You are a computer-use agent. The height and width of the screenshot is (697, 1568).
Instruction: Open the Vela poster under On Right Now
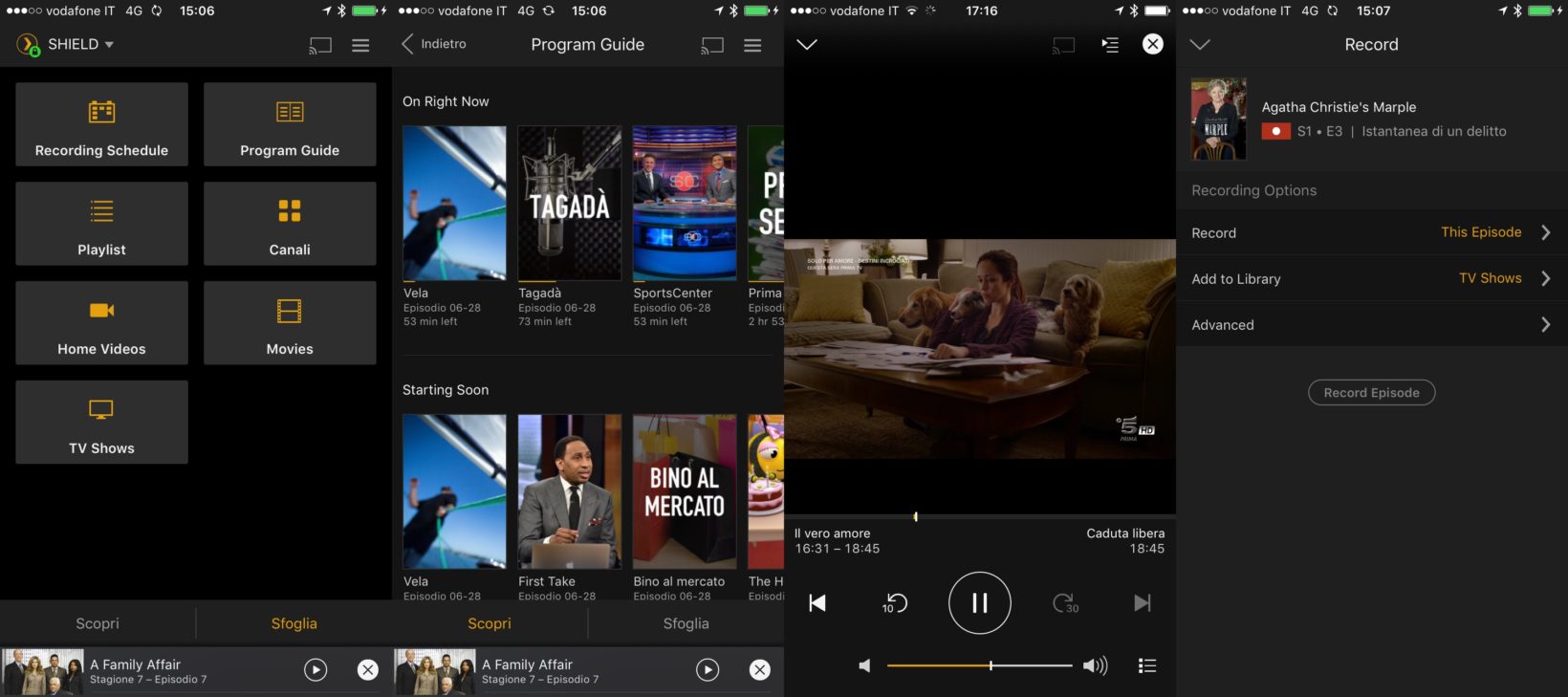(454, 203)
